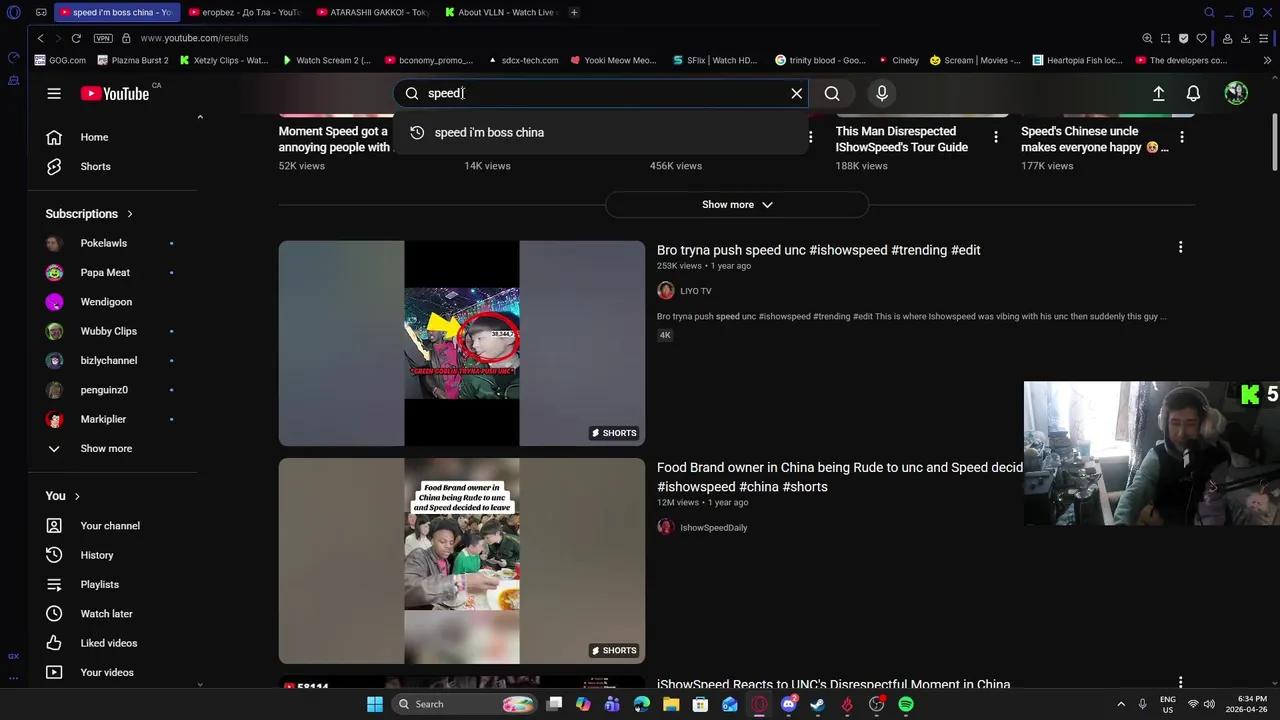Open Bro tryna push speed unc title
This screenshot has width=1280, height=720.
[x=818, y=250]
